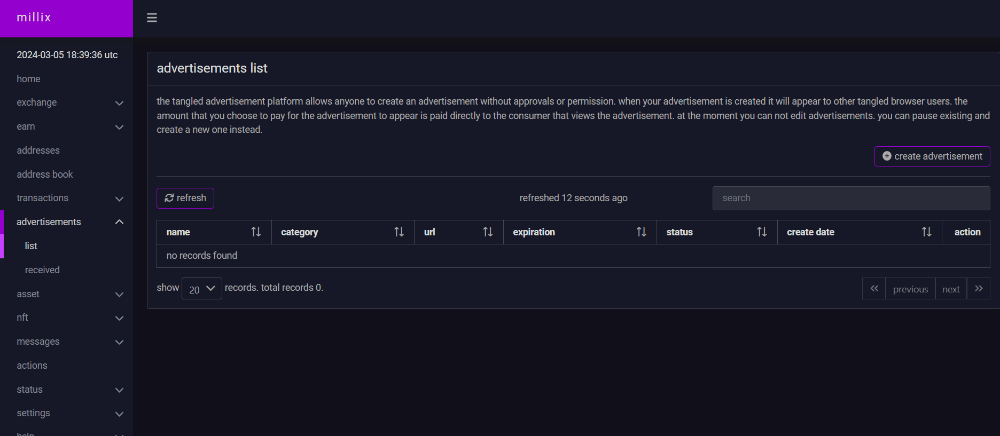This screenshot has width=1000, height=436.
Task: Sort table by name column arrows
Action: point(256,232)
